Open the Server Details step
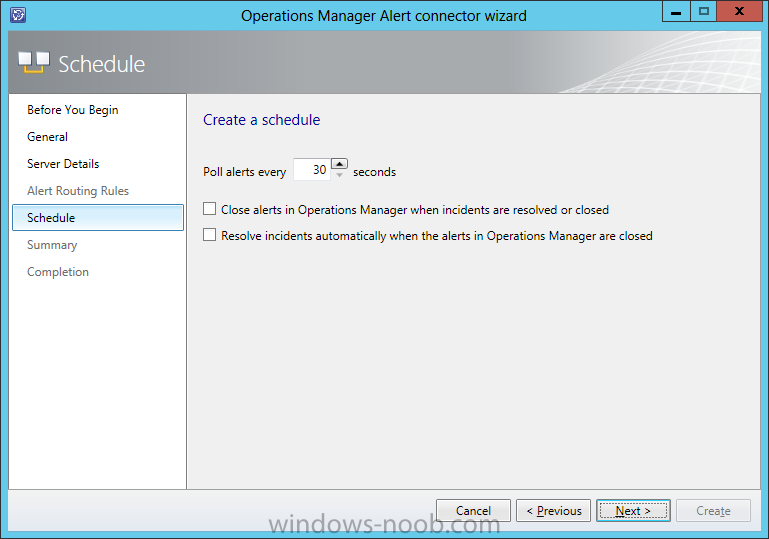 pos(63,164)
